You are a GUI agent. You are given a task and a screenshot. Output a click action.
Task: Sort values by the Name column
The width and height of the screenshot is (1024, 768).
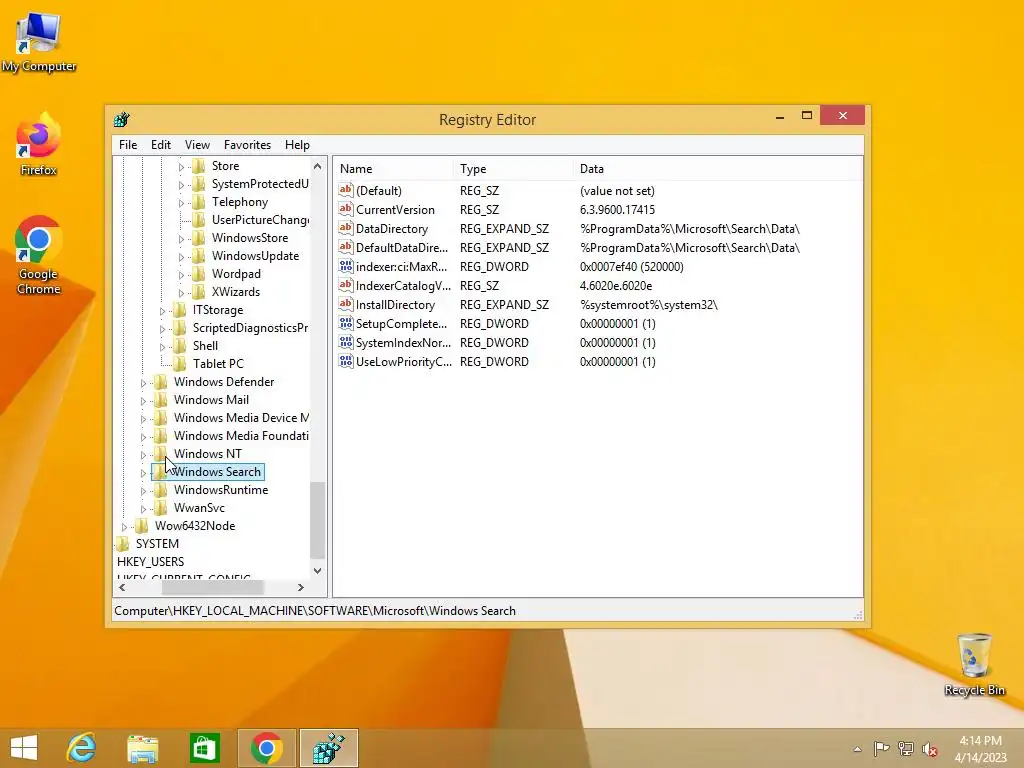click(393, 168)
